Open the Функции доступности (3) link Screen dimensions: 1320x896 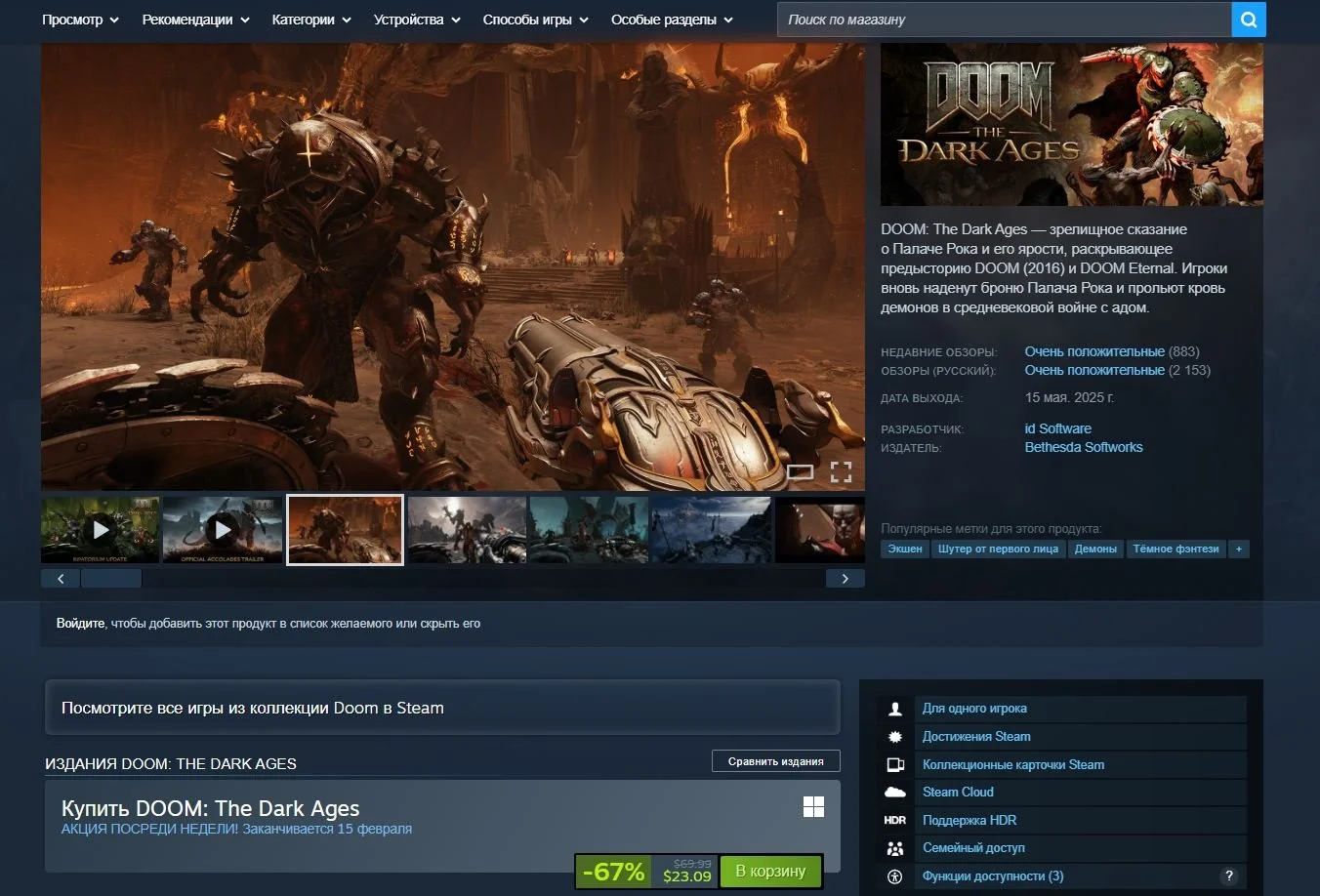pos(993,876)
